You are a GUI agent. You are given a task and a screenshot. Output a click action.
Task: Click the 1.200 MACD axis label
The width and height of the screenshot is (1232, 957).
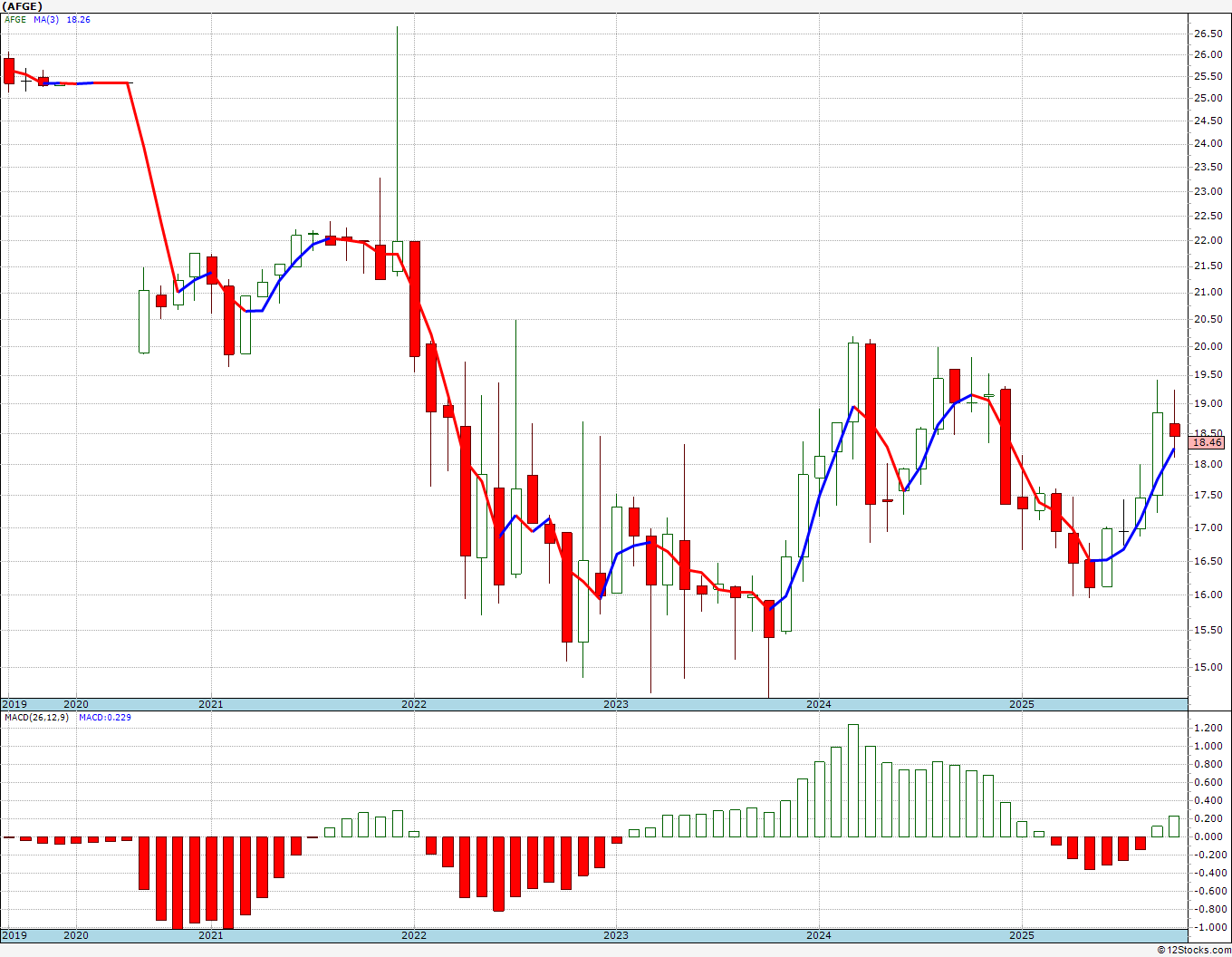1208,728
